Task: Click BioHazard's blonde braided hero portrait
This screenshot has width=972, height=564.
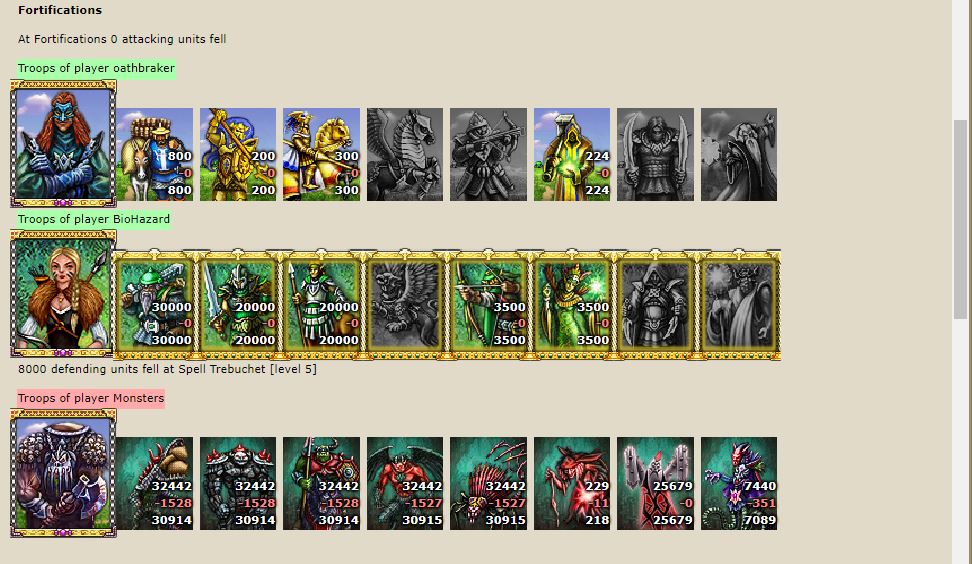Action: click(63, 293)
